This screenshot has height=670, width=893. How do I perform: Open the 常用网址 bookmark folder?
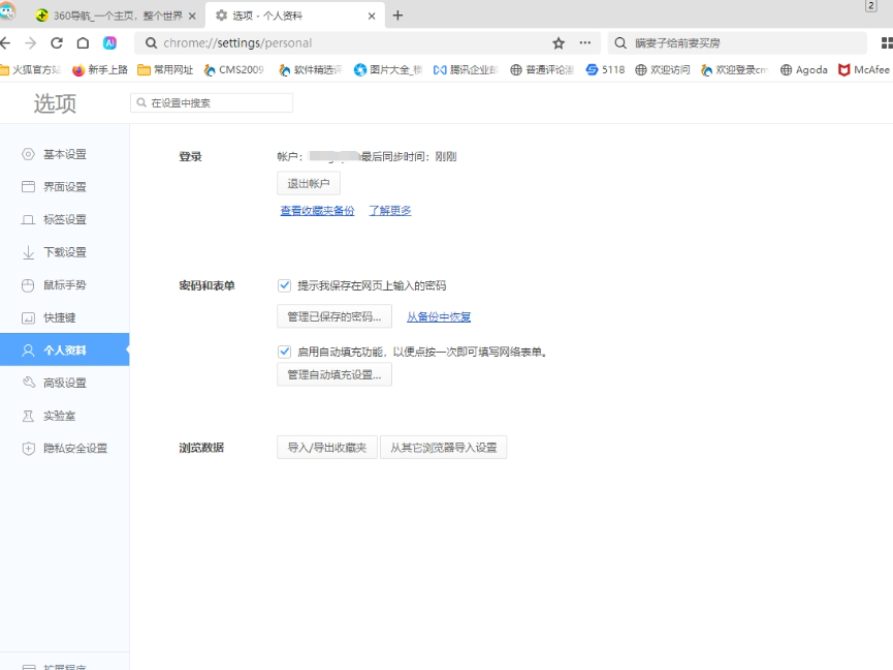(165, 70)
